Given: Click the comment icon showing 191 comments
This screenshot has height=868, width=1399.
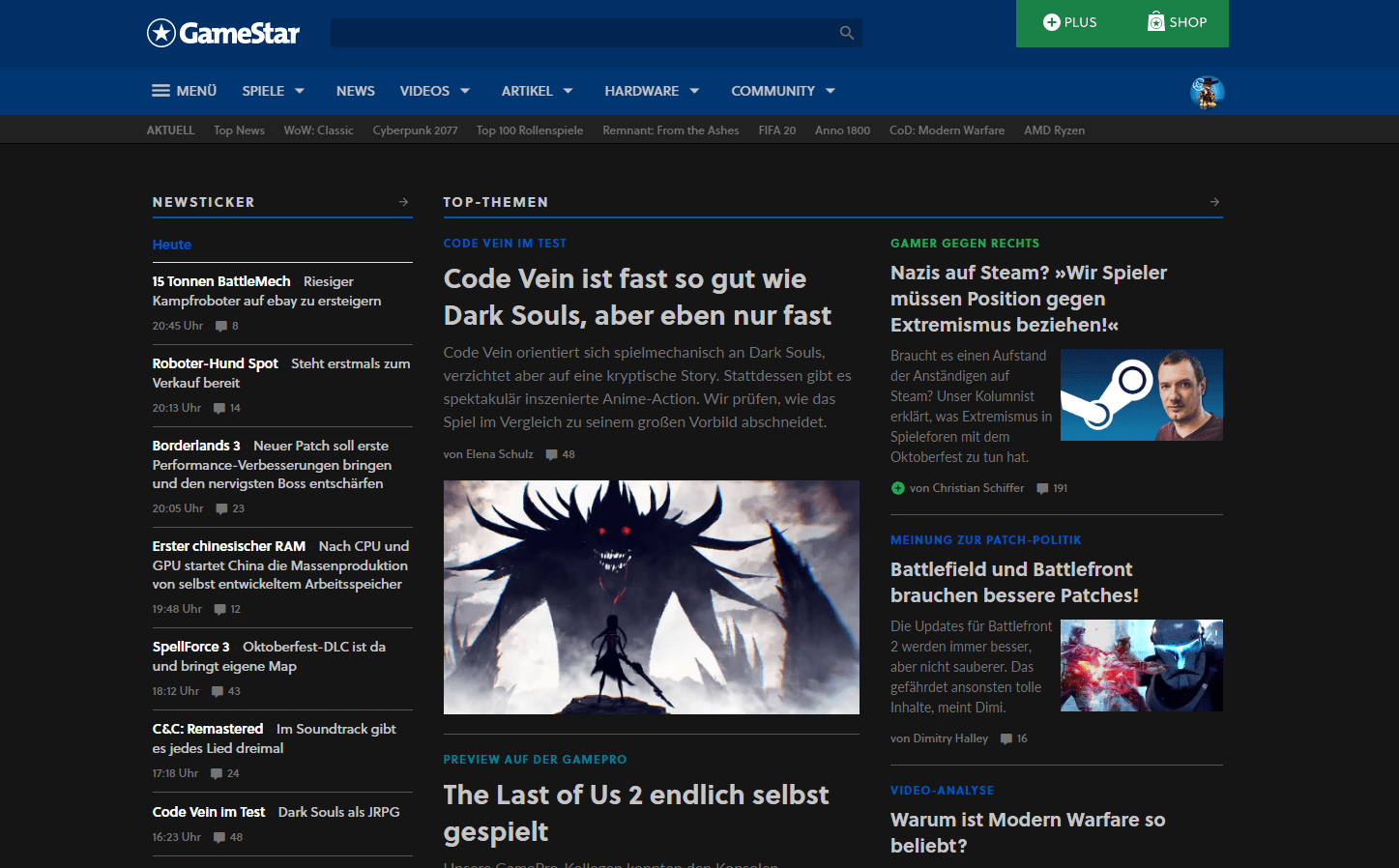Looking at the screenshot, I should (1042, 488).
